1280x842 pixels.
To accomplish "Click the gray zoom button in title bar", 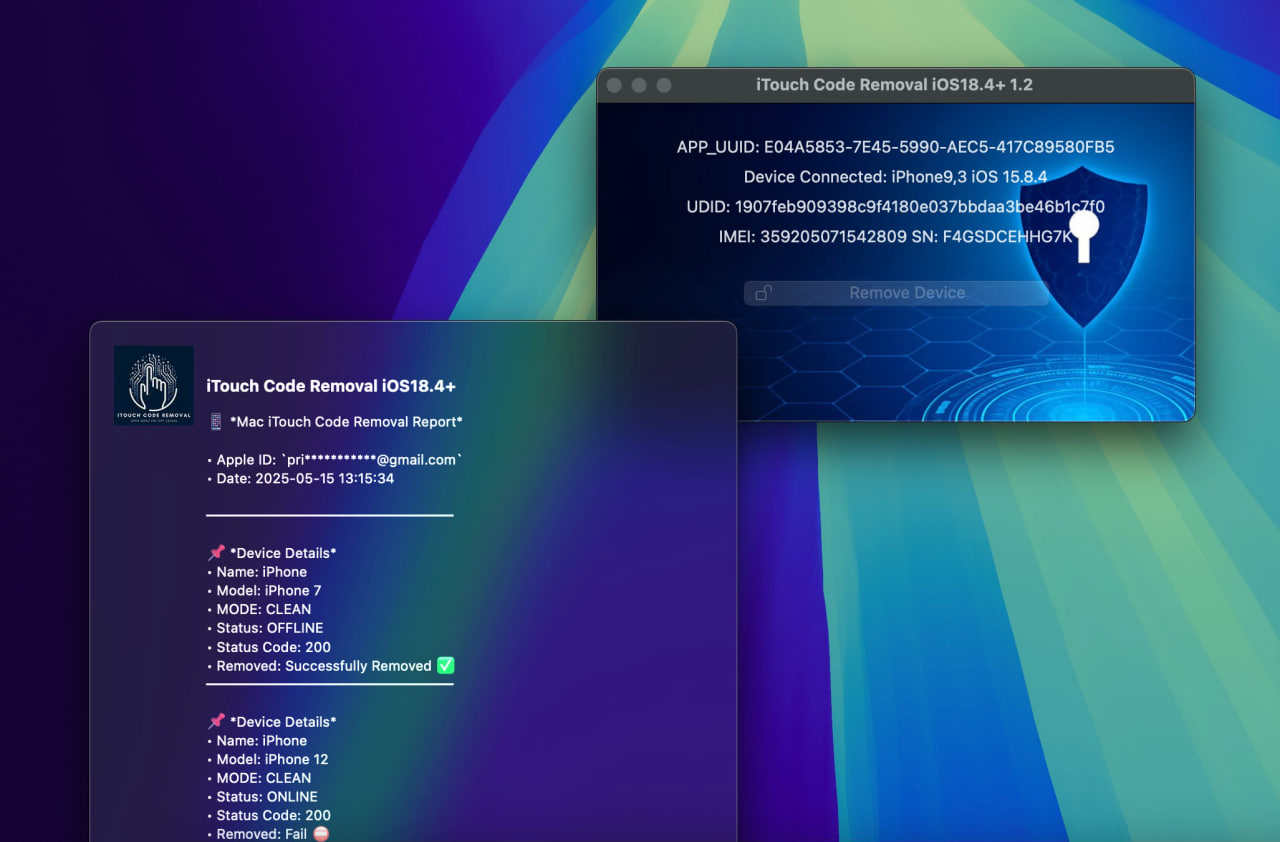I will [663, 86].
